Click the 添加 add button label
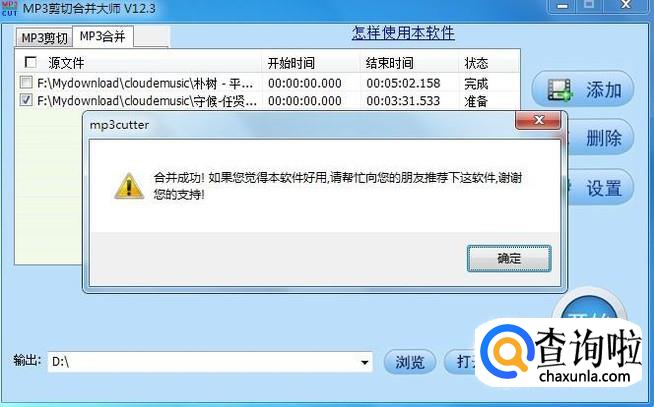Image resolution: width=654 pixels, height=407 pixels. click(604, 90)
